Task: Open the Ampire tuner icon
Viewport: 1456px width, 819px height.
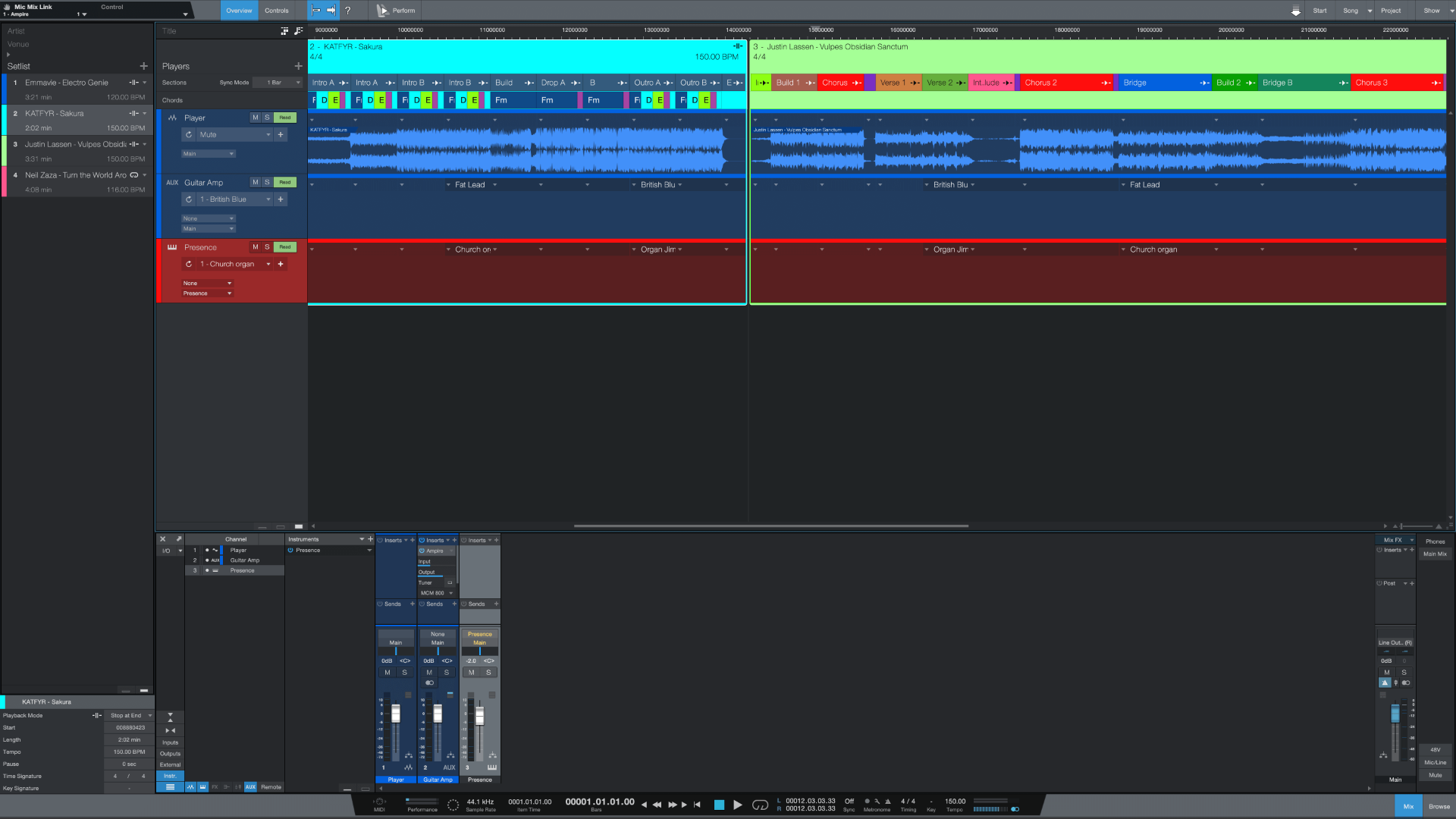Action: [449, 582]
